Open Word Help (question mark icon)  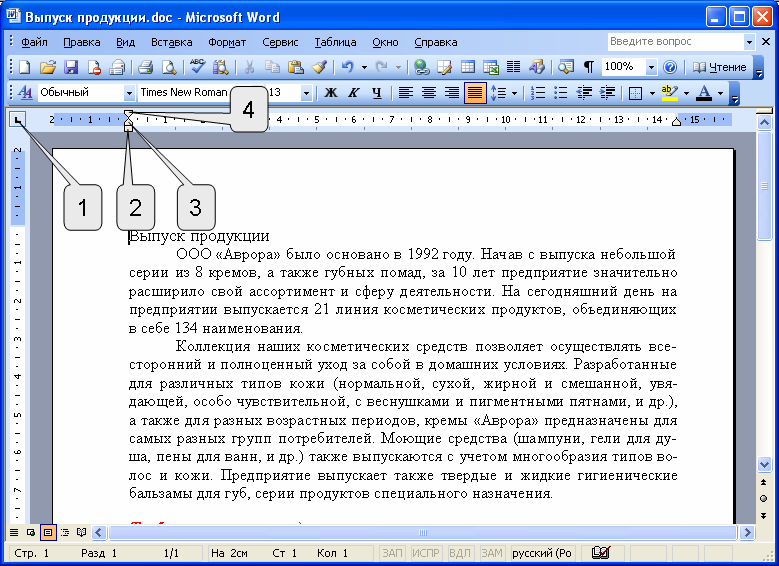pyautogui.click(x=670, y=67)
